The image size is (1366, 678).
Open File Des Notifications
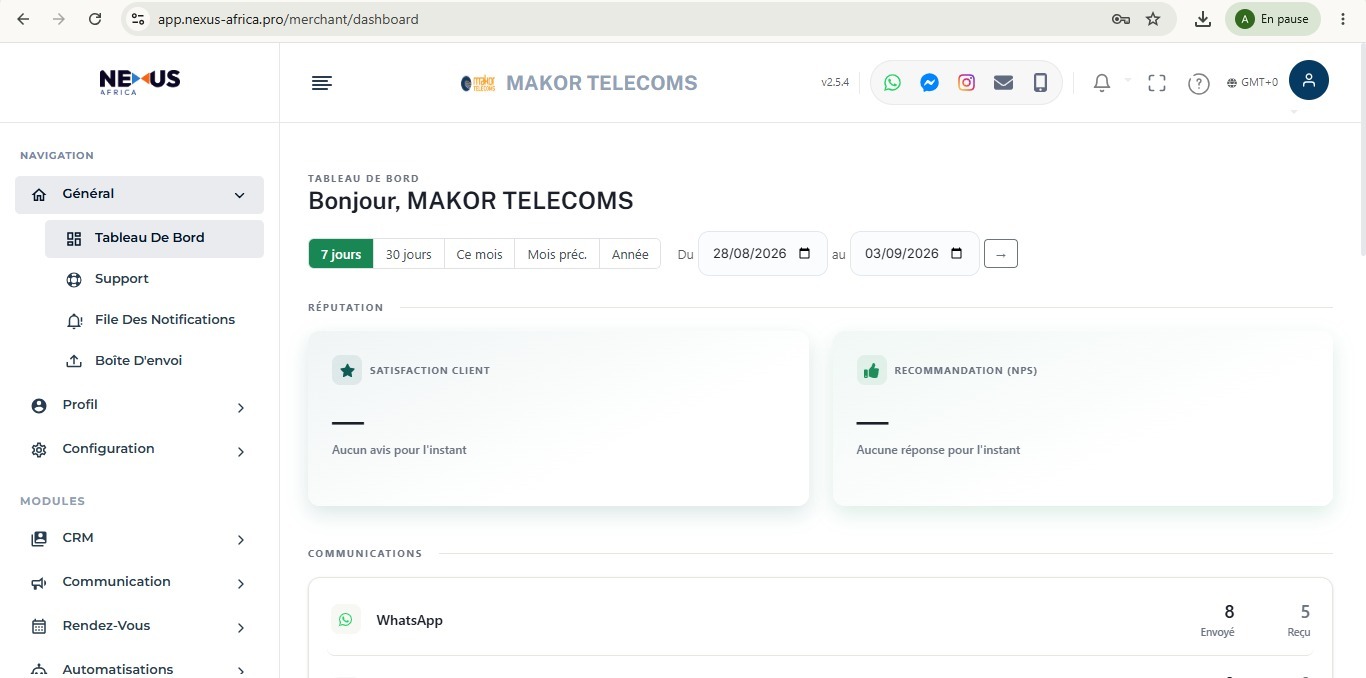click(154, 321)
